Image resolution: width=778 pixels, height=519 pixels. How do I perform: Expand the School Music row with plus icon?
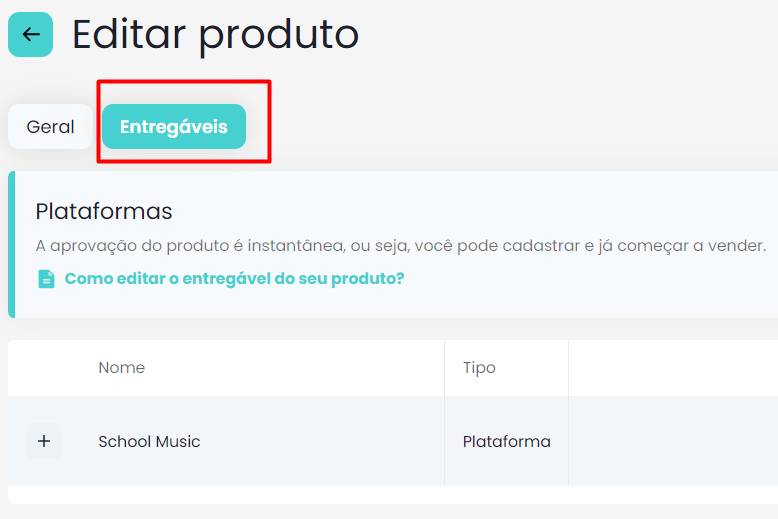(x=44, y=441)
